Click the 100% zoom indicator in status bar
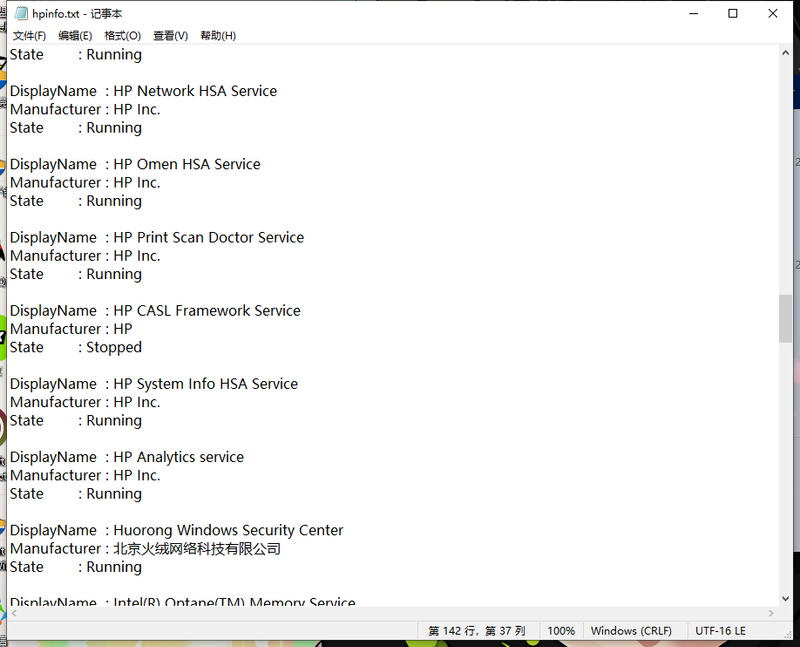Image resolution: width=800 pixels, height=647 pixels. point(561,631)
